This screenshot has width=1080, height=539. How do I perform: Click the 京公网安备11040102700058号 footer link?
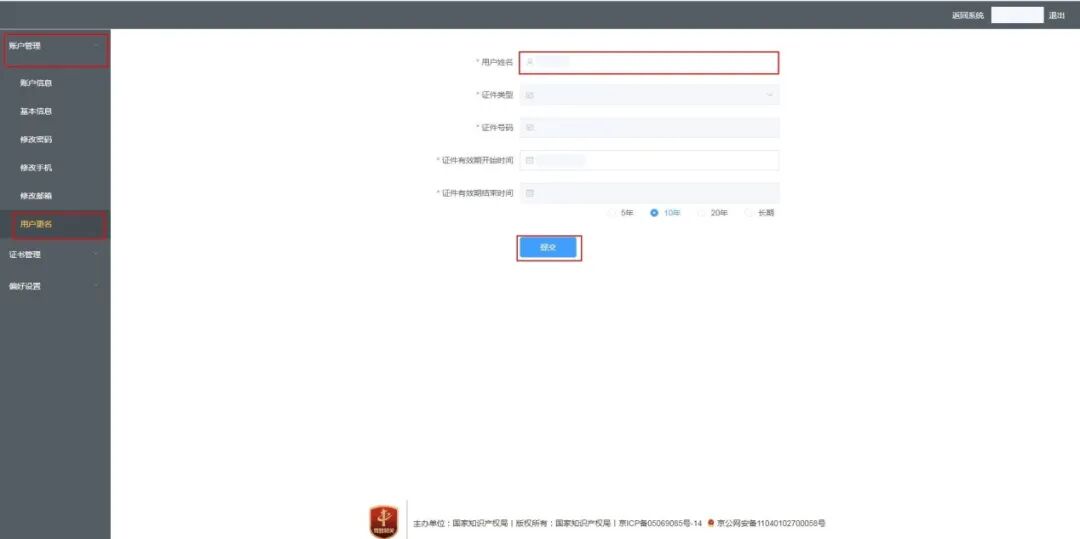coord(771,524)
